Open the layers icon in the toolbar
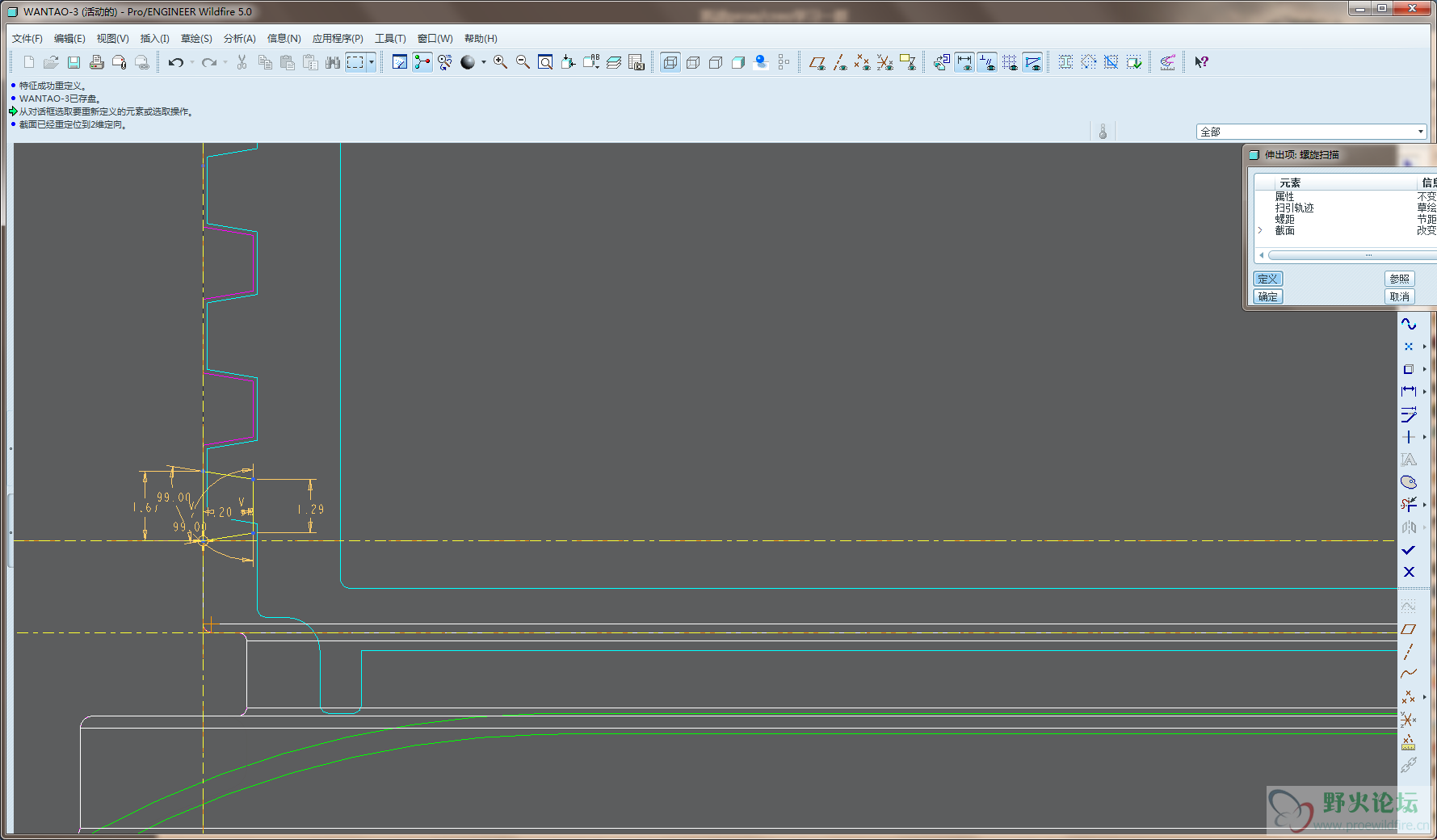The width and height of the screenshot is (1437, 840). tap(614, 62)
